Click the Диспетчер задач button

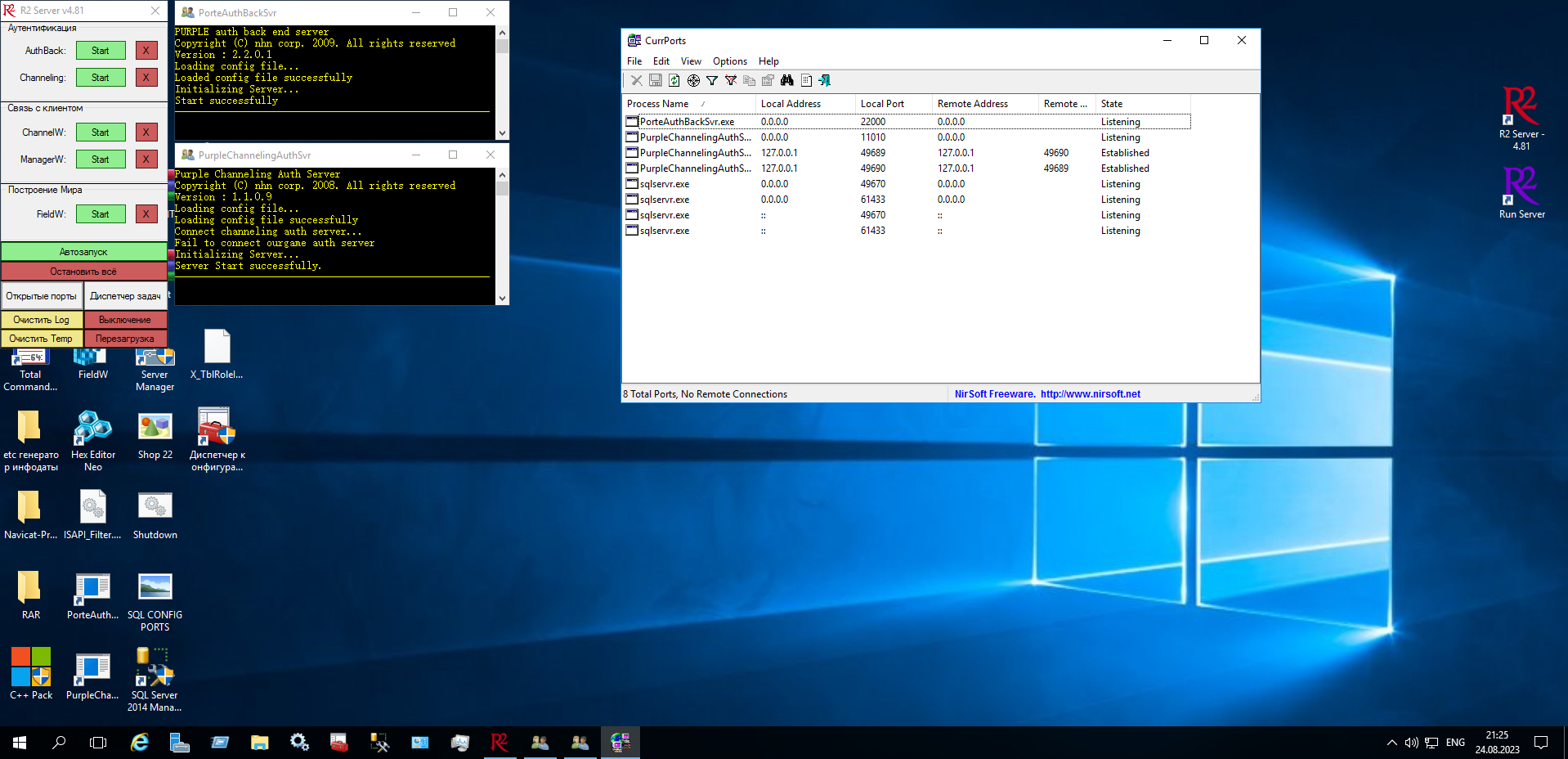coord(125,296)
